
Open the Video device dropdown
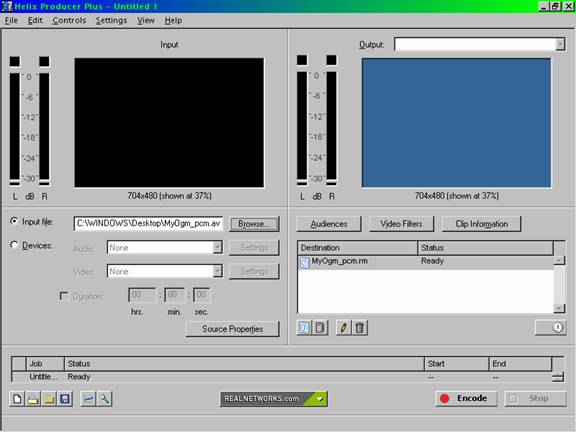coord(217,271)
